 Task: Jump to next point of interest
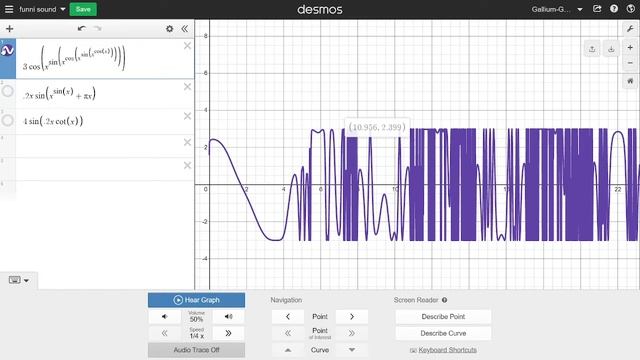point(352,333)
